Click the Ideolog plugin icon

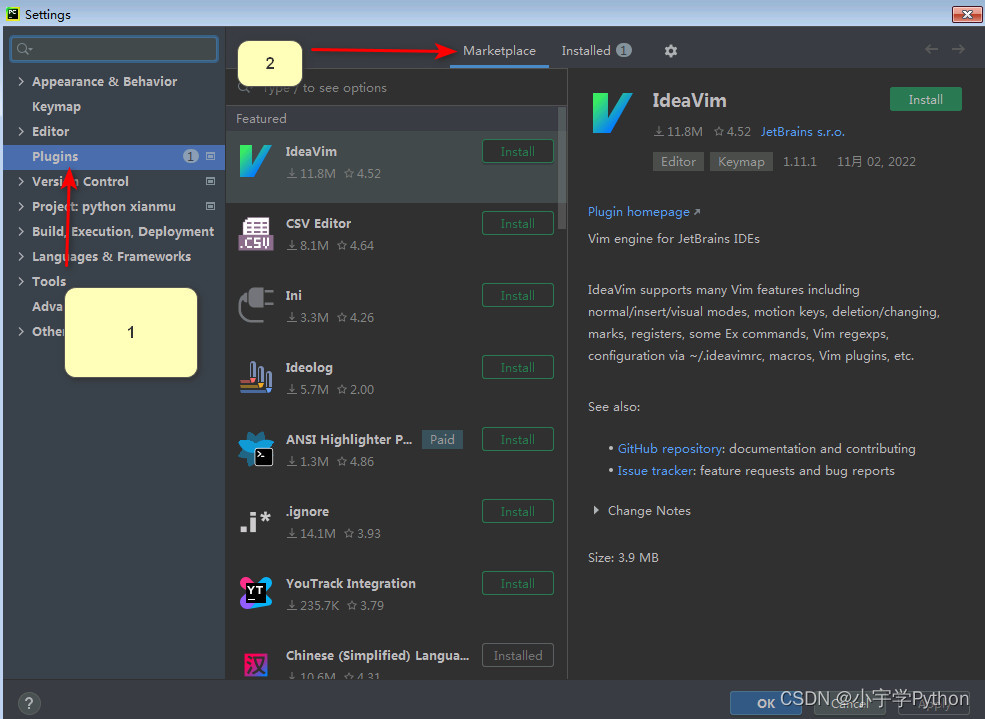pos(256,377)
